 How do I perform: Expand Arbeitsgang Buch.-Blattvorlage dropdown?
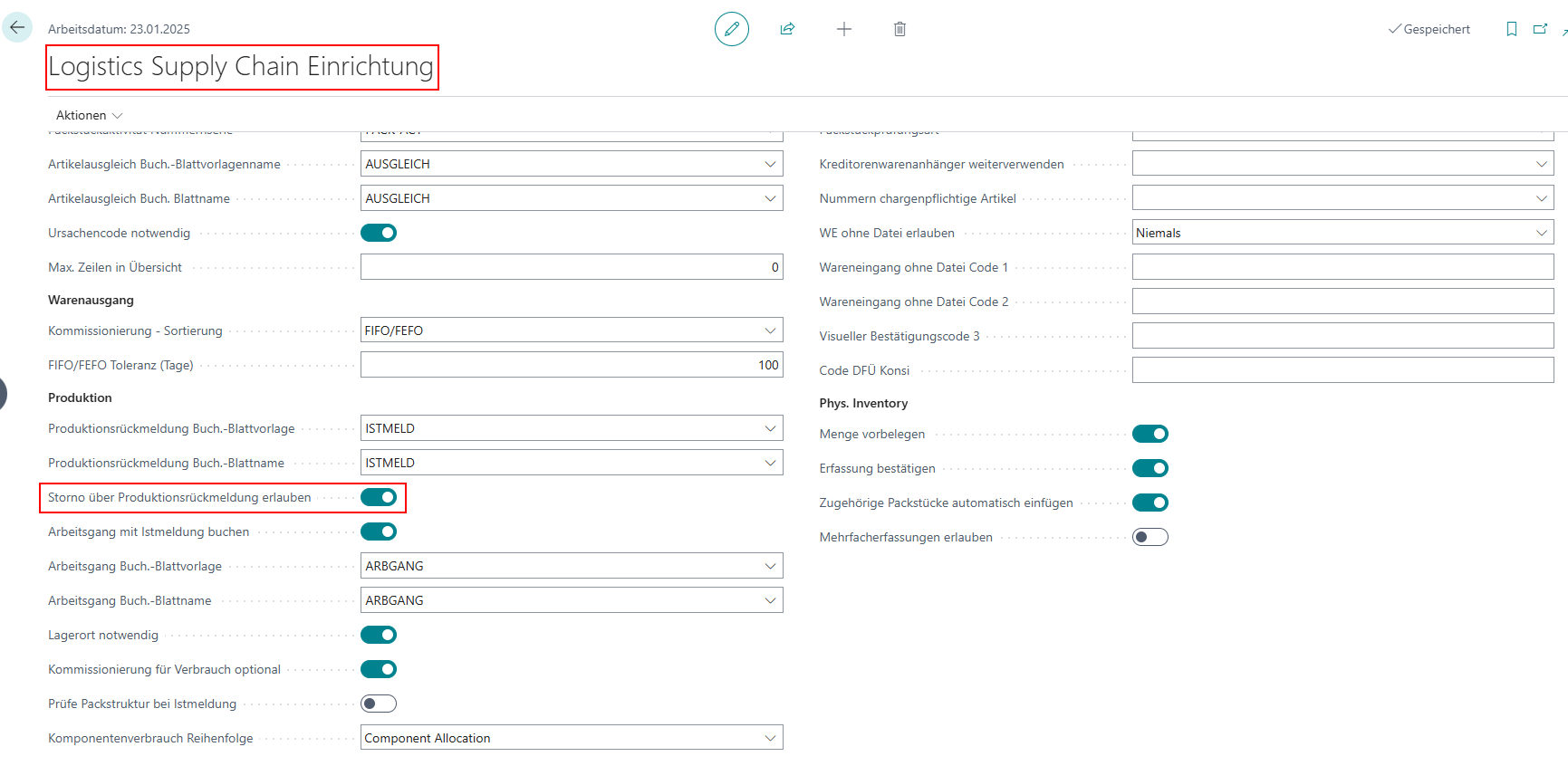(x=770, y=566)
